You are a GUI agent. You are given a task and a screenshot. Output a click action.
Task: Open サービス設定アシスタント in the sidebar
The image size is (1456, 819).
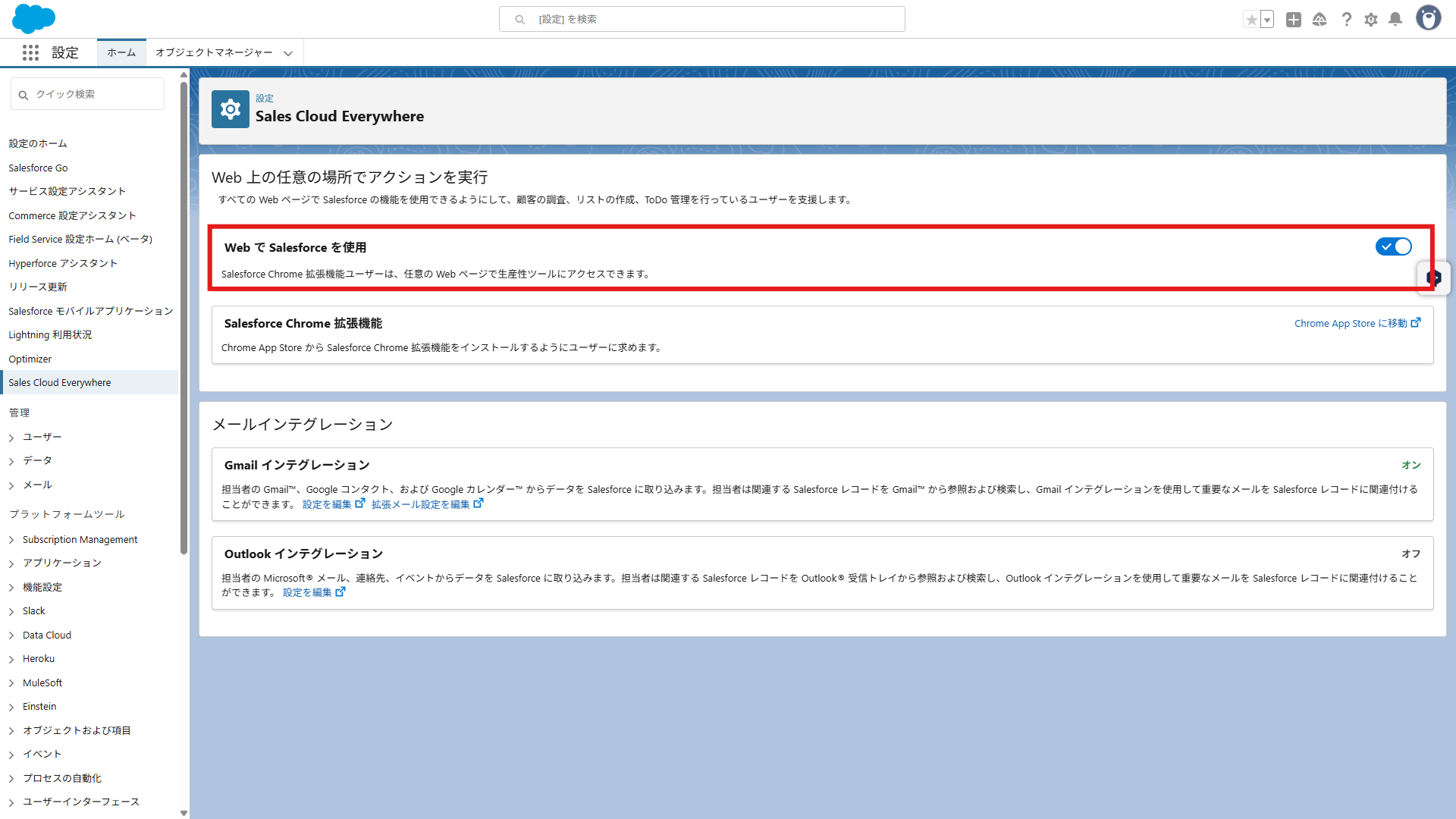pos(67,191)
